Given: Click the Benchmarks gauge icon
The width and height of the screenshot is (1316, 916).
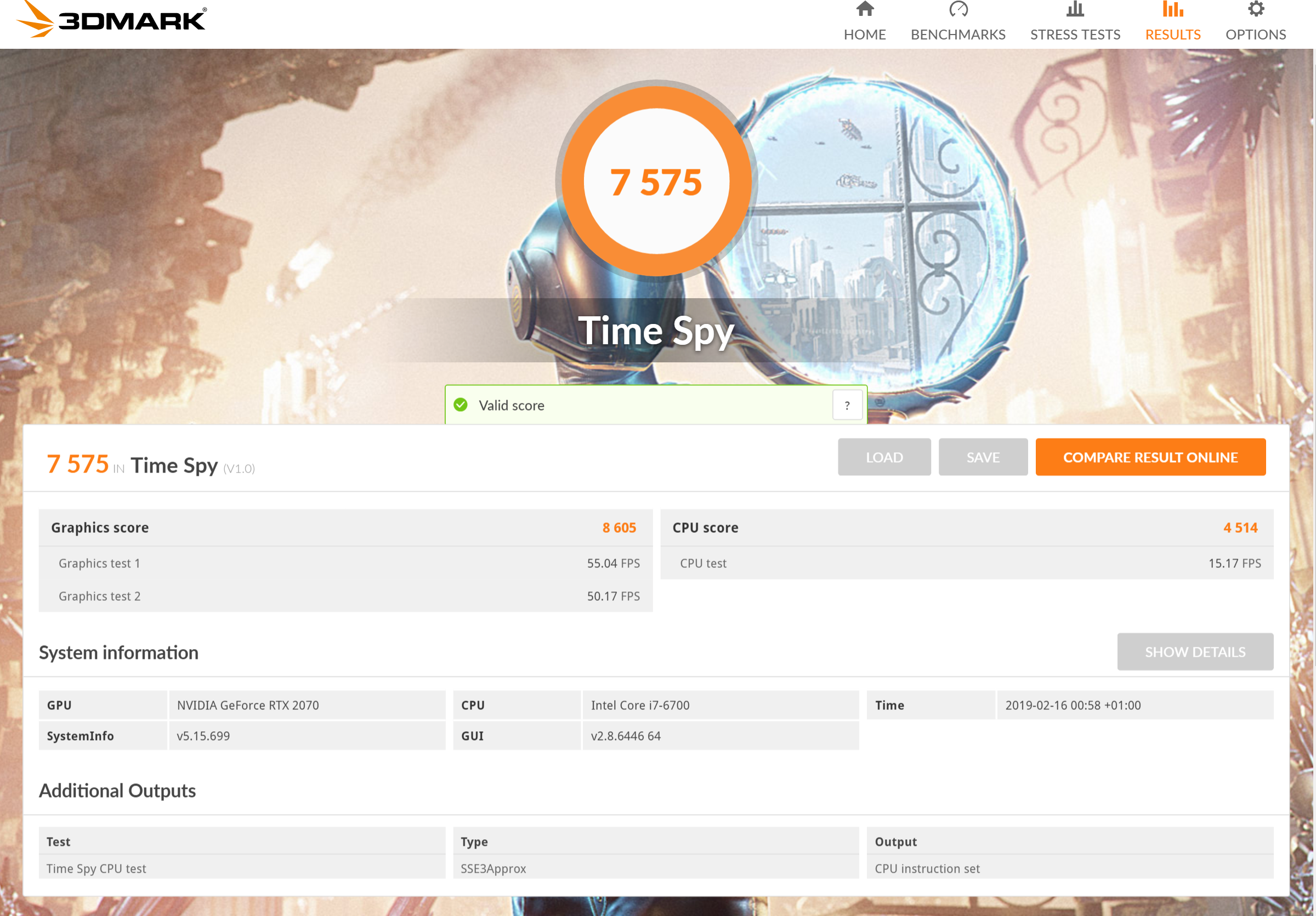Looking at the screenshot, I should [958, 10].
